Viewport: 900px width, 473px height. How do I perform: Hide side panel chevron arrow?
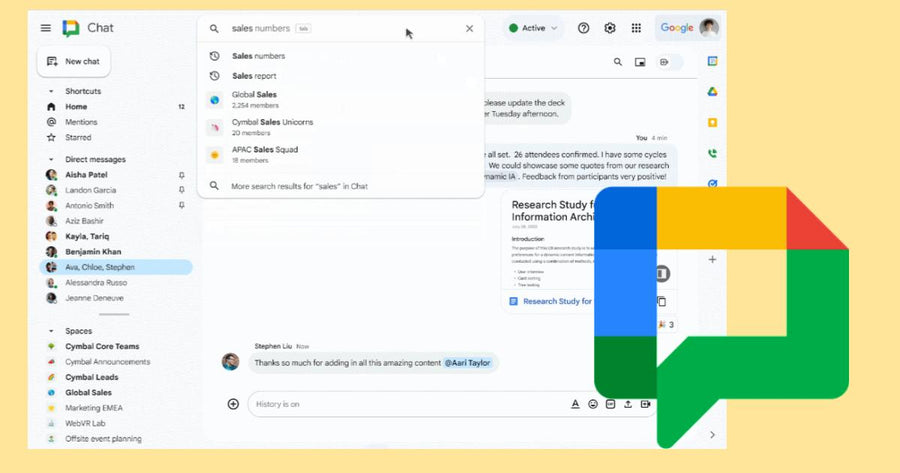point(712,435)
